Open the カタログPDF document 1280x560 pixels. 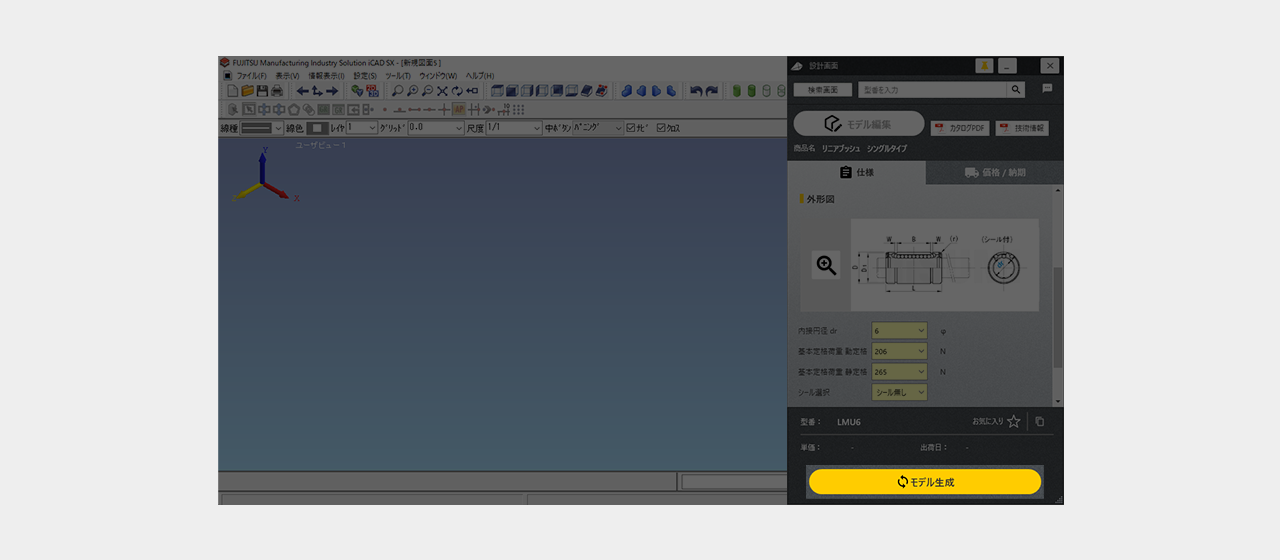(x=959, y=128)
